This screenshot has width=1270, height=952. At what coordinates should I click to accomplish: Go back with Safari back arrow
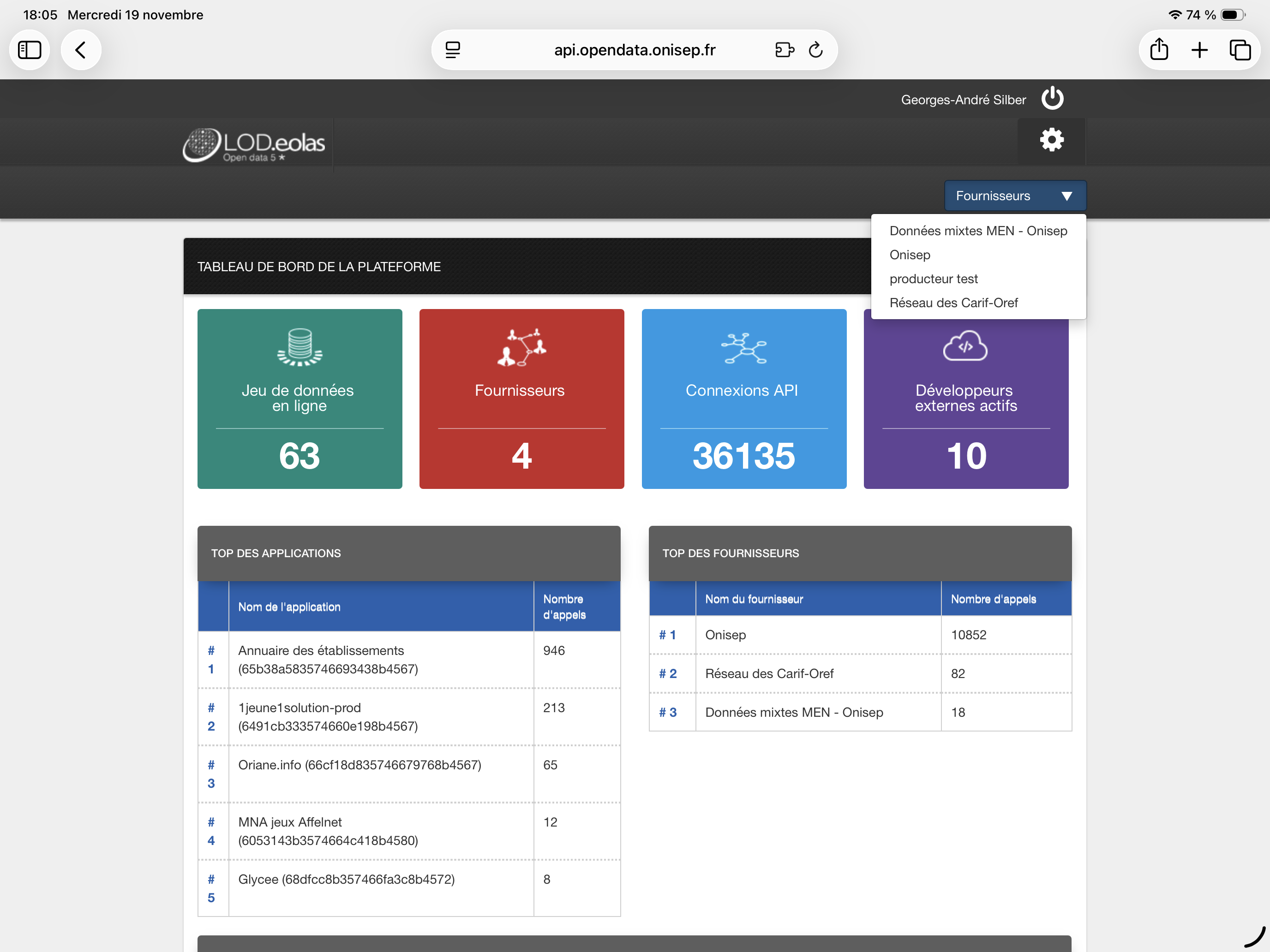pos(81,50)
